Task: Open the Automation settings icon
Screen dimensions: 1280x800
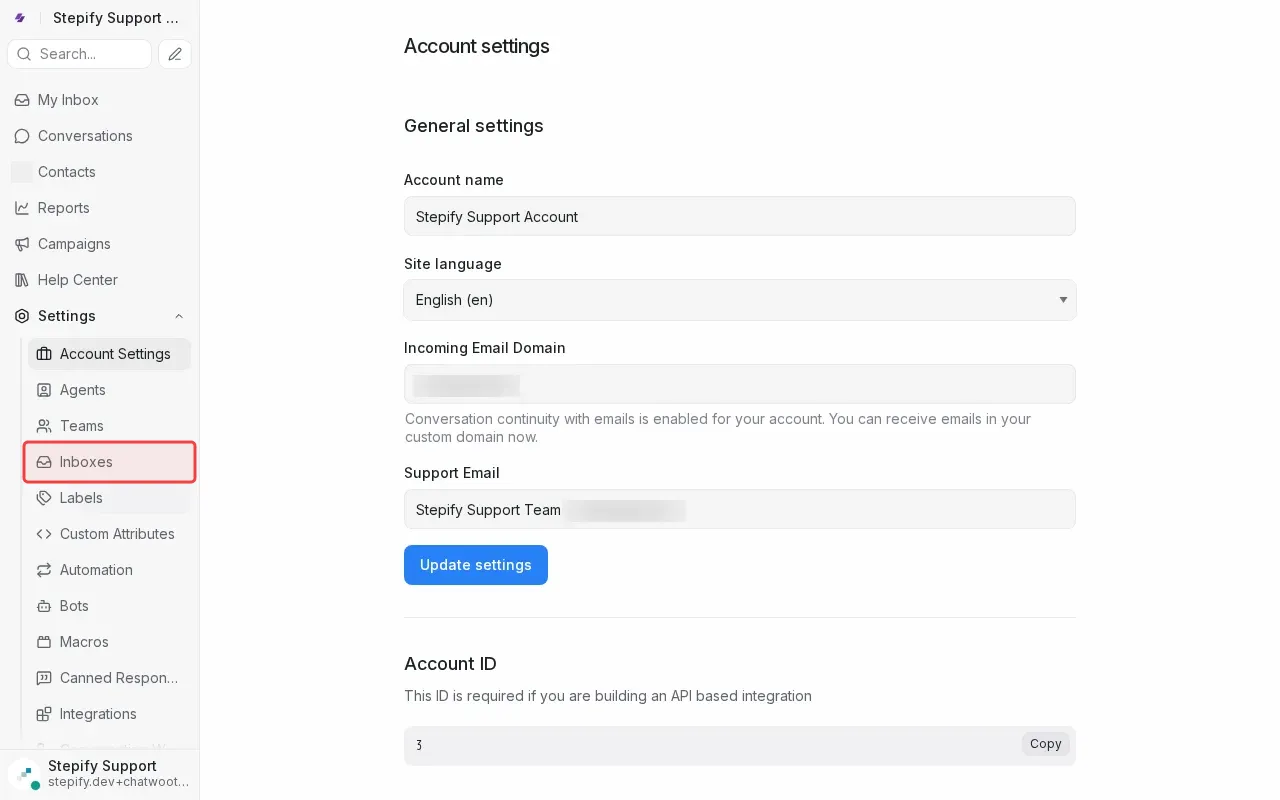Action: pyautogui.click(x=43, y=570)
